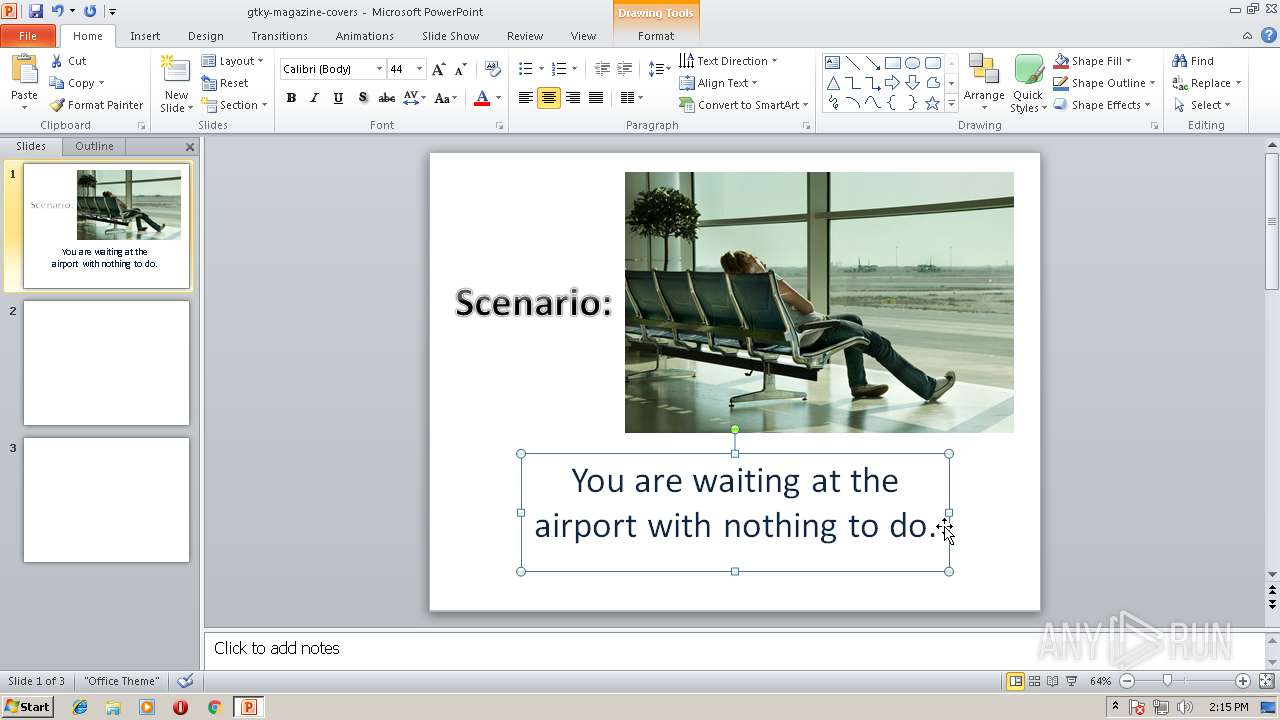
Task: Open Text Direction dropdown
Action: (x=728, y=61)
